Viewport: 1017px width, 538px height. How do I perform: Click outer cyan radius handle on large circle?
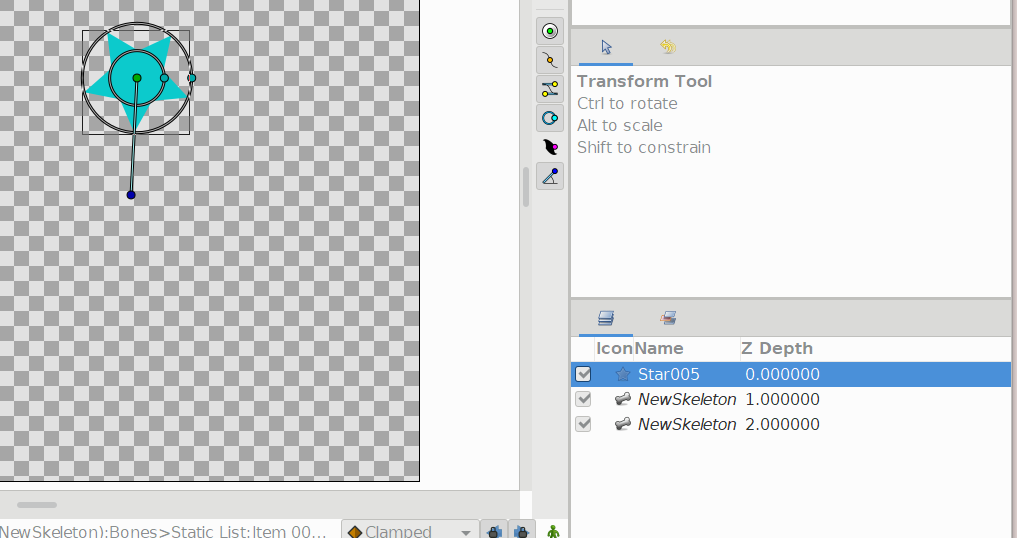coord(192,78)
